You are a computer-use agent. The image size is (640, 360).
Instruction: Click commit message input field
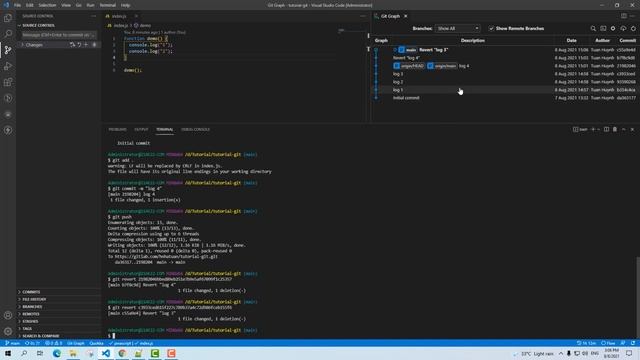click(x=59, y=35)
